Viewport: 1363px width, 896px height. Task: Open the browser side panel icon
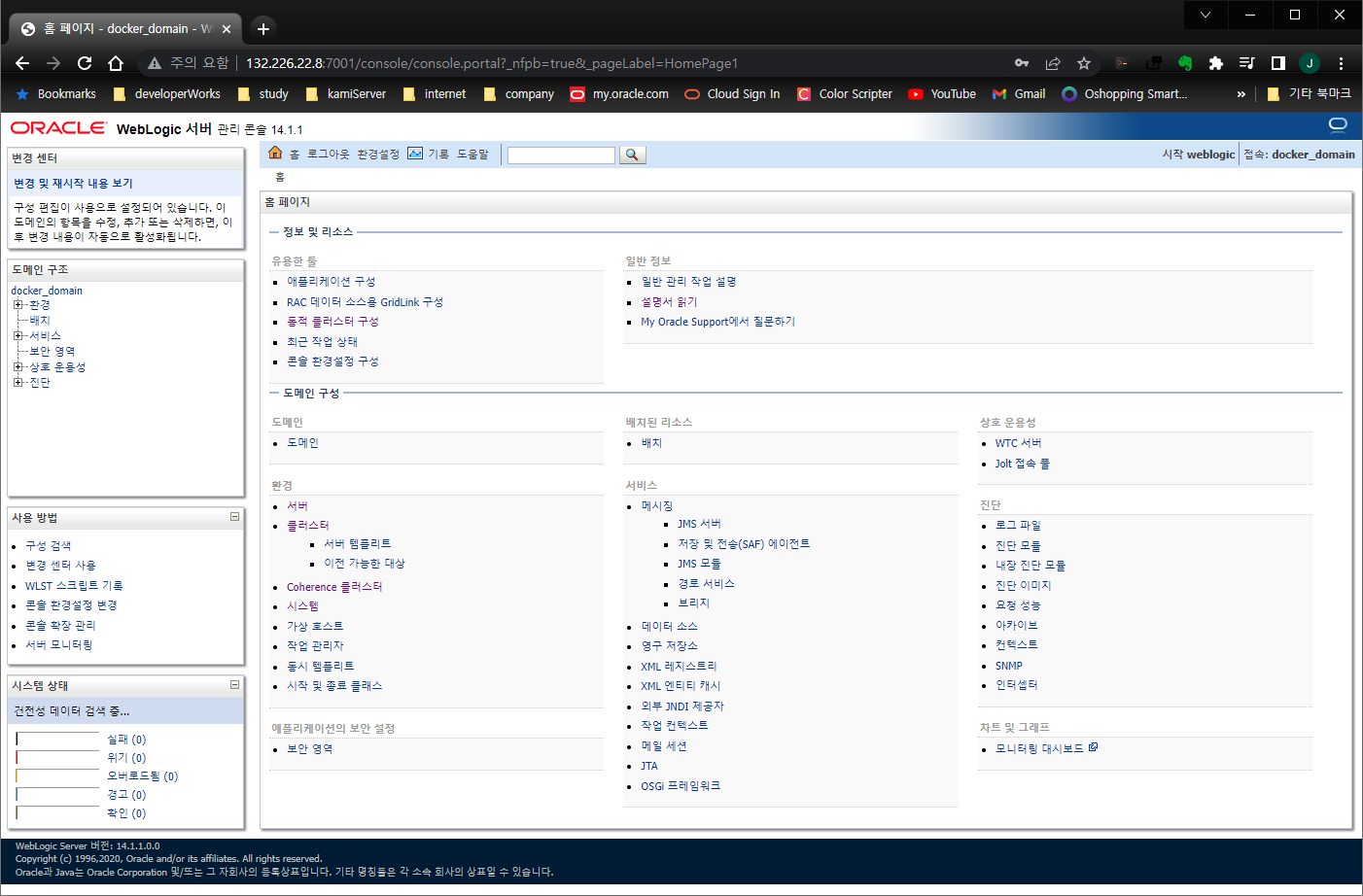[x=1278, y=63]
